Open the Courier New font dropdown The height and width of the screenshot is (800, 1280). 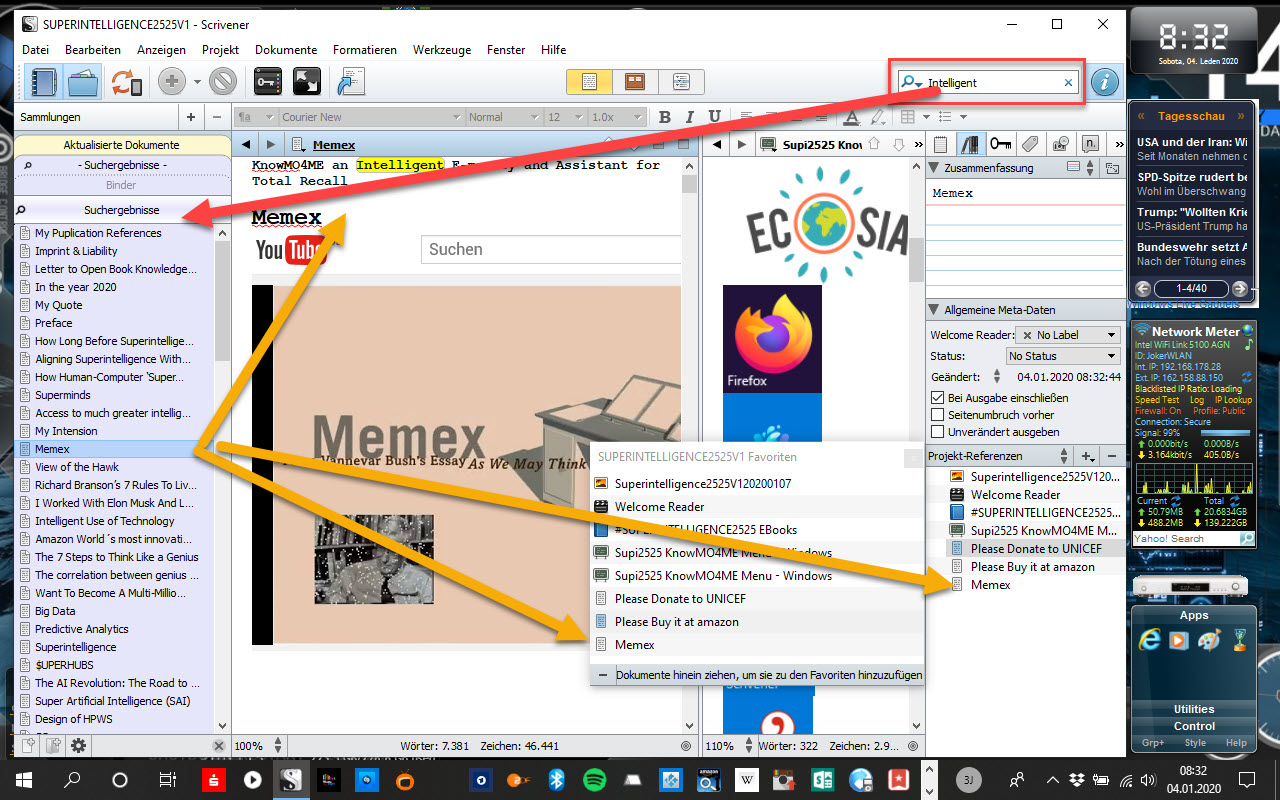point(370,117)
